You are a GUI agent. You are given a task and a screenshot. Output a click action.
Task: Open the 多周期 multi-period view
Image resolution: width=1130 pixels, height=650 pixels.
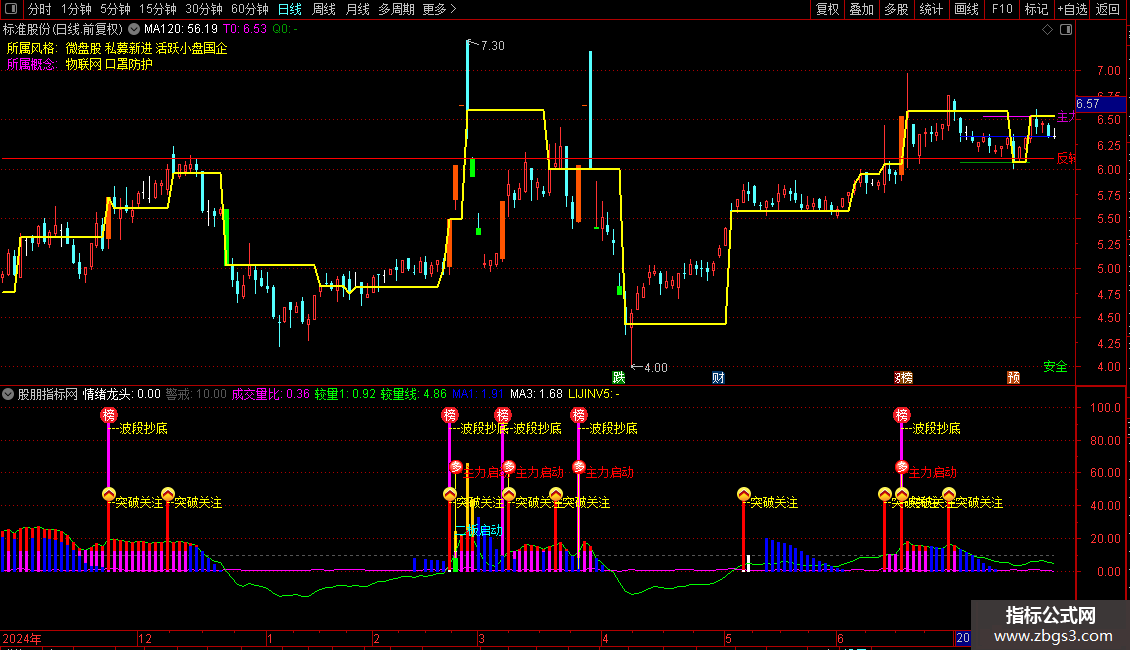396,9
